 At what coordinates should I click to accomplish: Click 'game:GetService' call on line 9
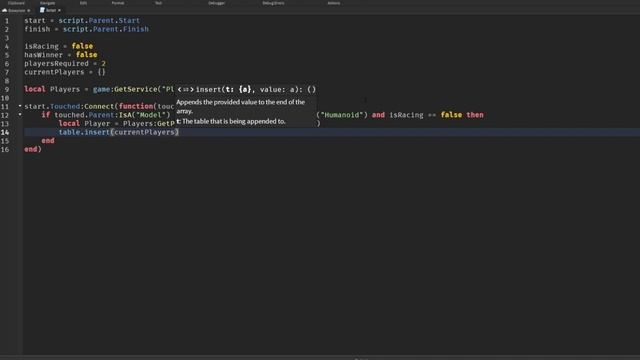click(x=125, y=89)
